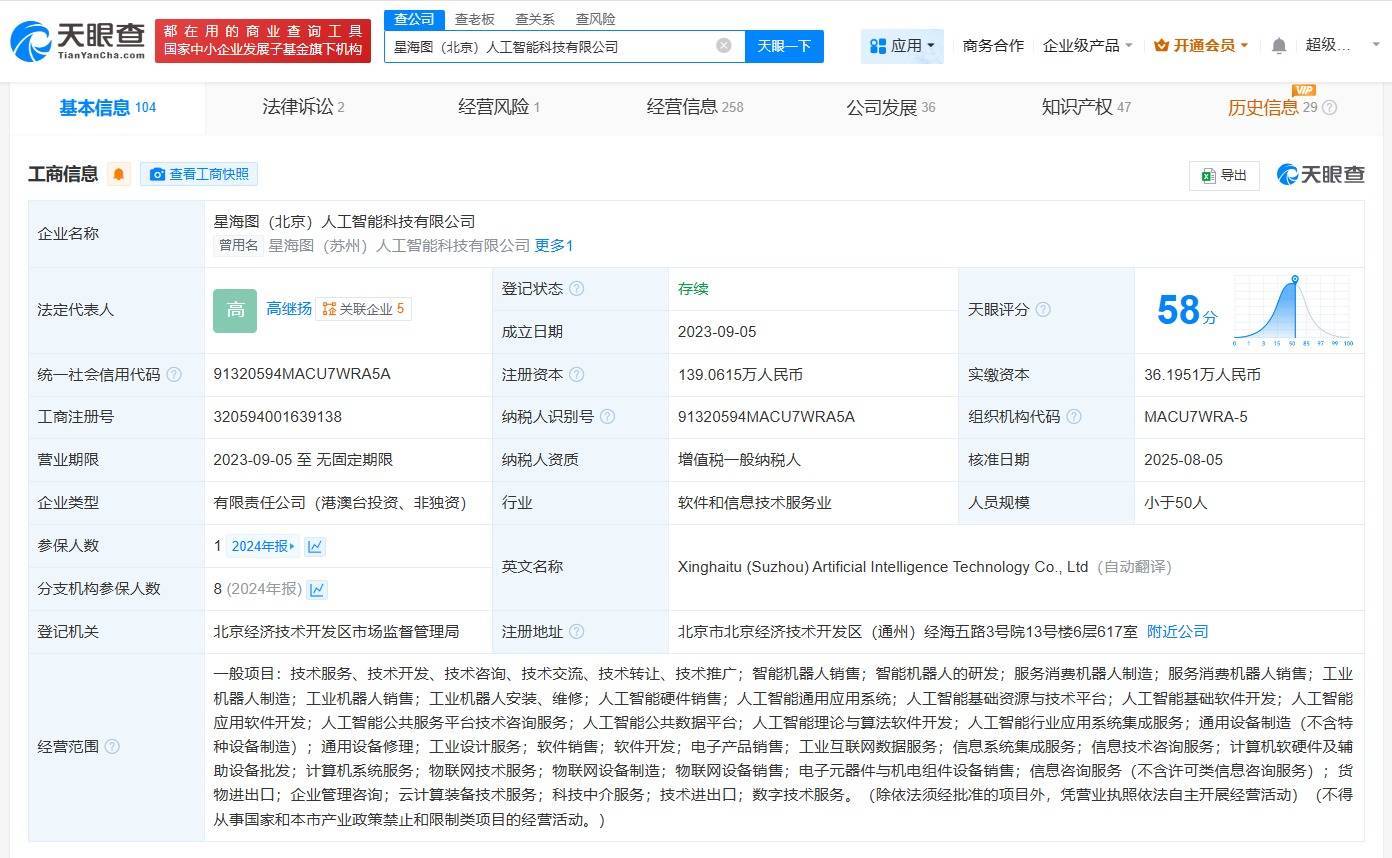This screenshot has height=858, width=1392.
Task: Switch to 查老板 search tab
Action: [x=474, y=19]
